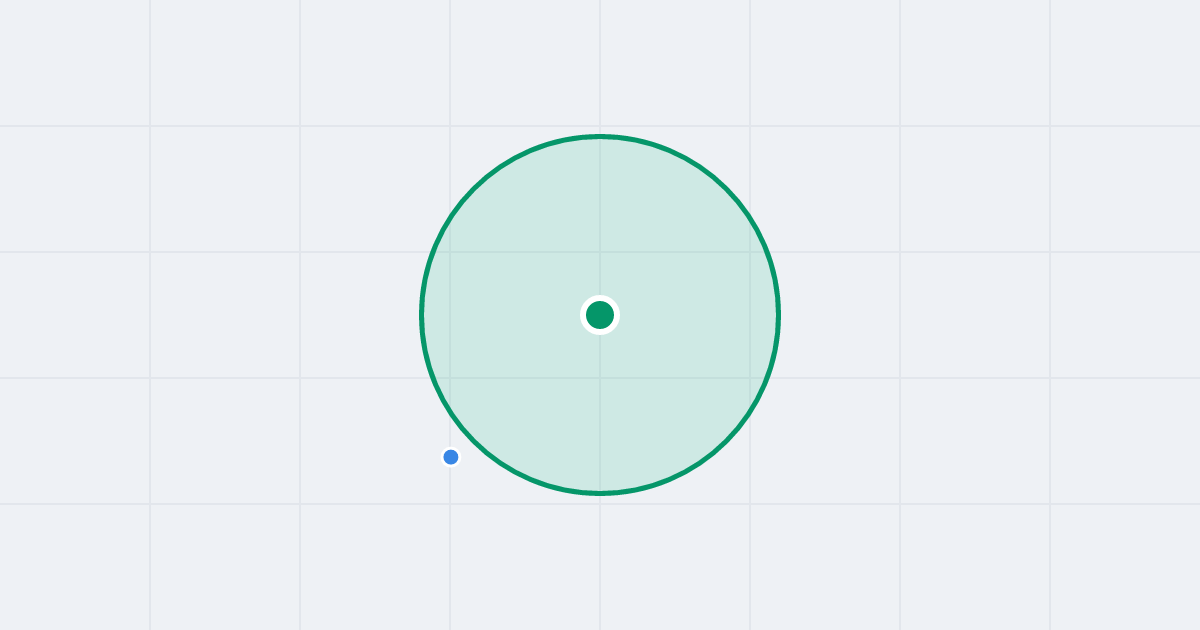Select the small blue point marker
The width and height of the screenshot is (1200, 630).
(x=451, y=457)
